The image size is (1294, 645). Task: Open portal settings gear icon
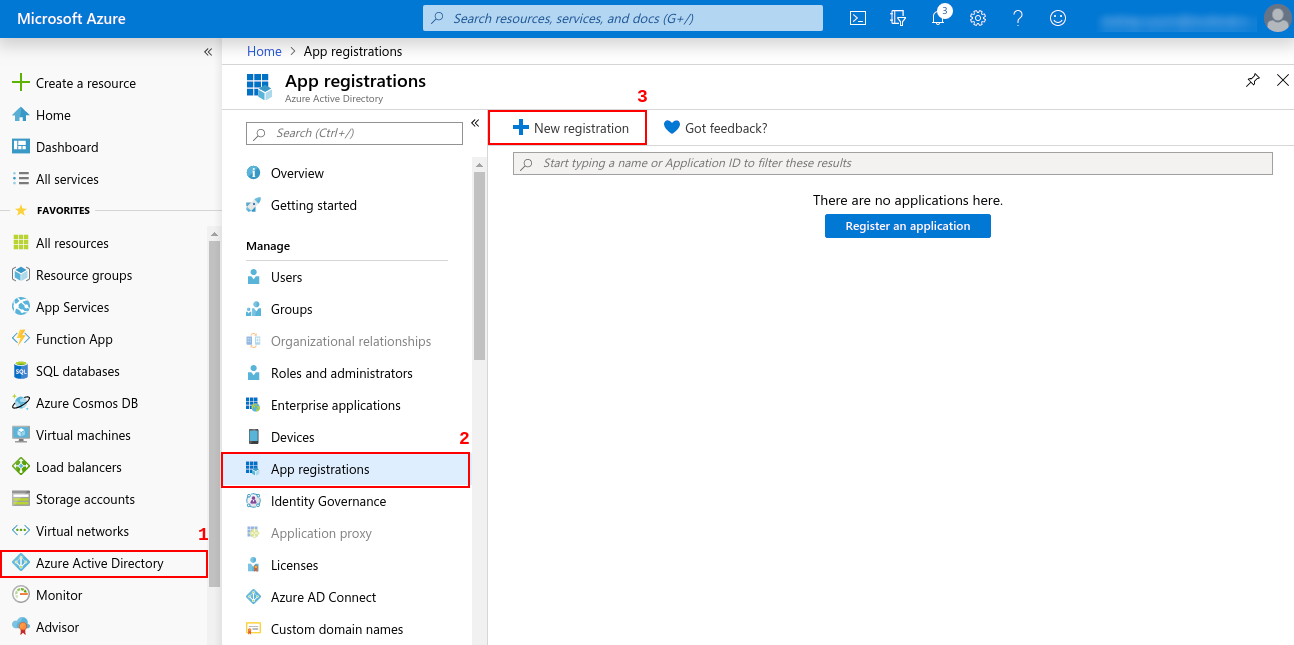point(978,18)
